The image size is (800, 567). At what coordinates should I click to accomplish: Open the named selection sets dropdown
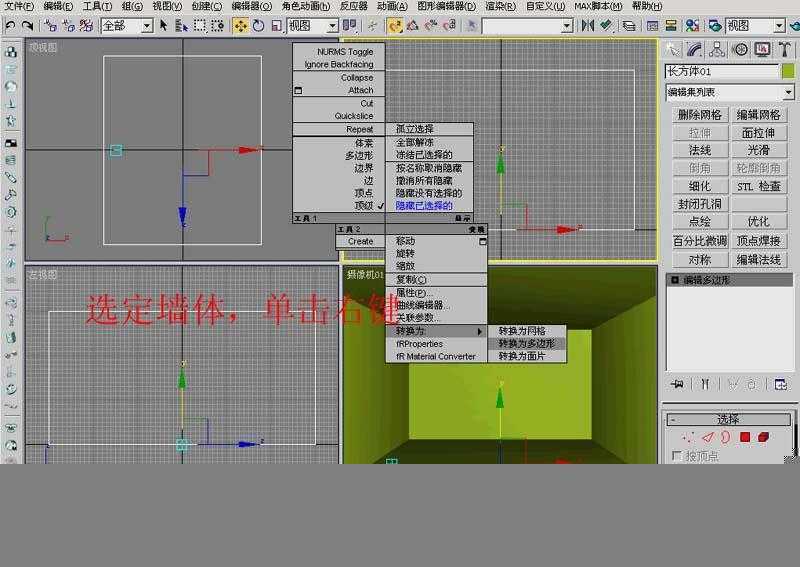567,26
